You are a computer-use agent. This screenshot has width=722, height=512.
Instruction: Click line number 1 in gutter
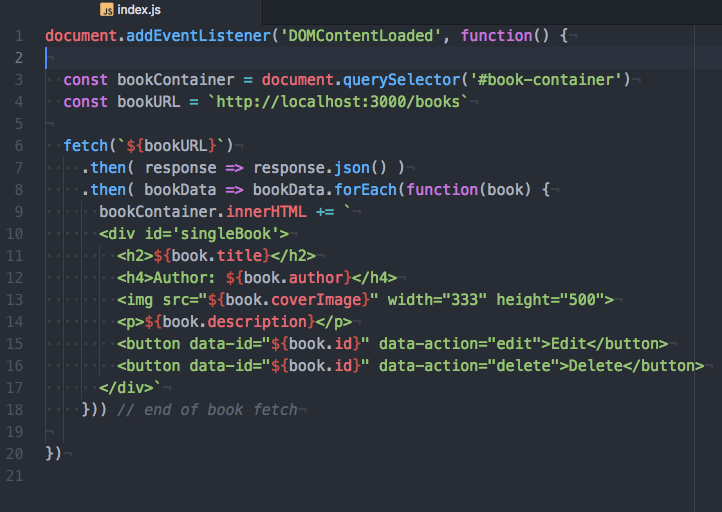[19, 36]
